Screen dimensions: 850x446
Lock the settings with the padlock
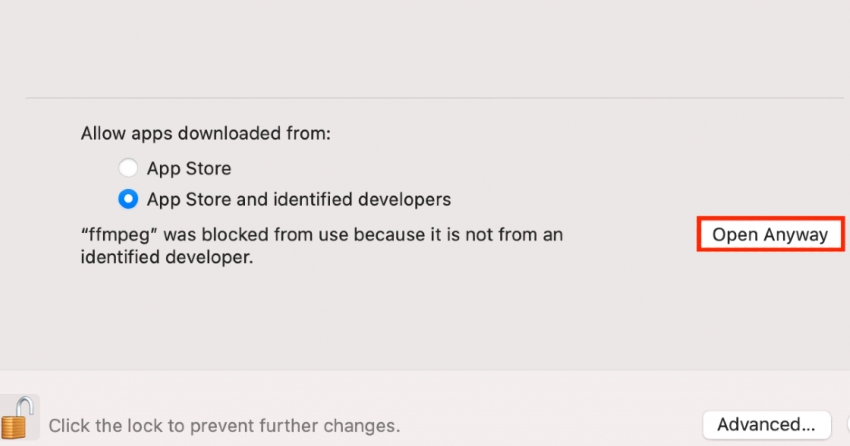18,417
